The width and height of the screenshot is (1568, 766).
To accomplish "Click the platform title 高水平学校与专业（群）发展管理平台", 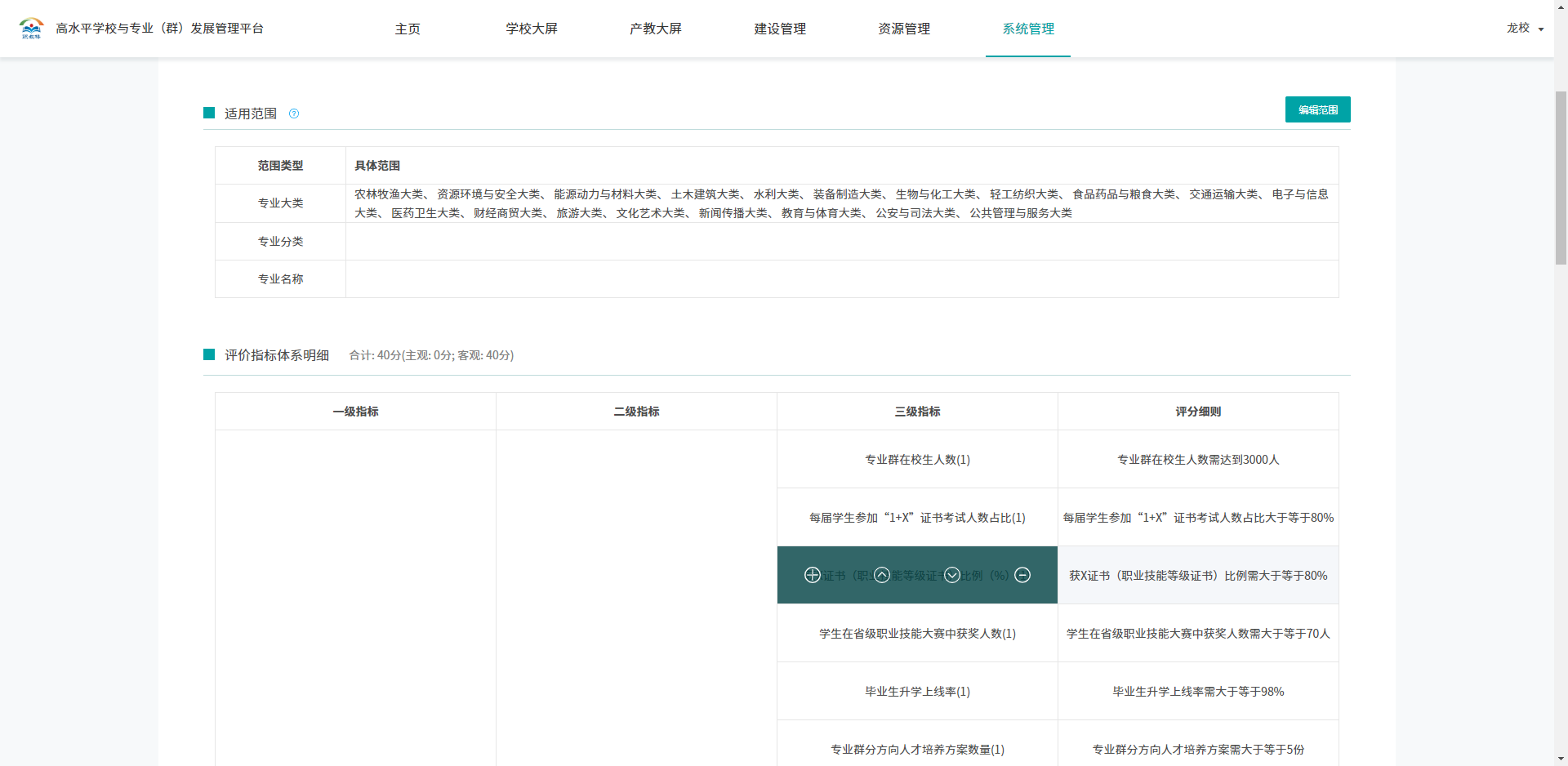I will click(x=160, y=29).
